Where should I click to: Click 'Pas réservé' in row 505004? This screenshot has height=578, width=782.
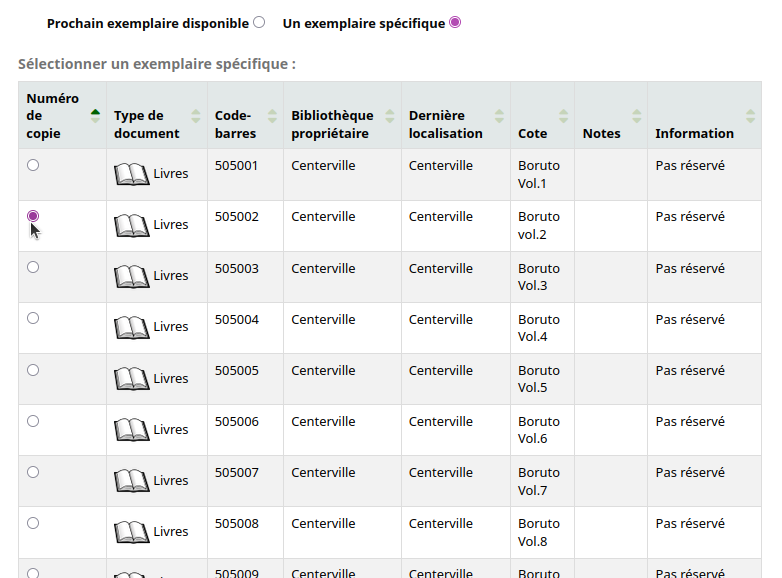point(690,319)
